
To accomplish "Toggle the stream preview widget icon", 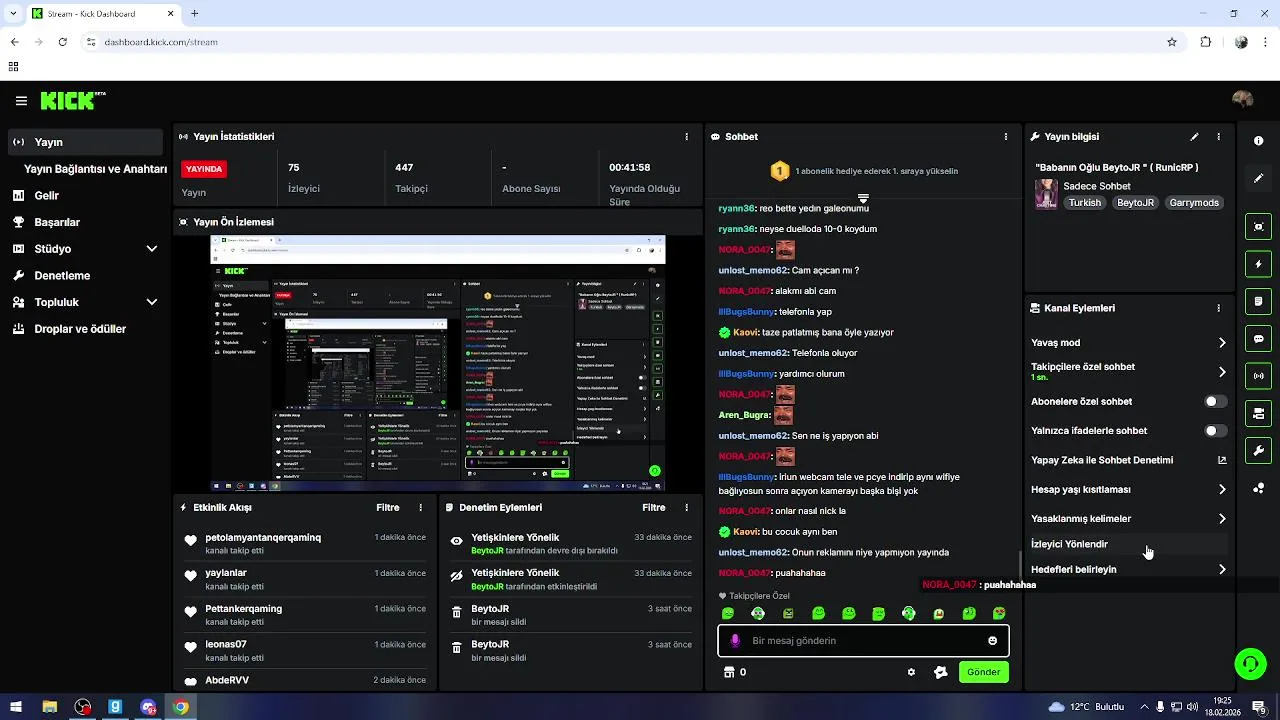I will point(1259,226).
